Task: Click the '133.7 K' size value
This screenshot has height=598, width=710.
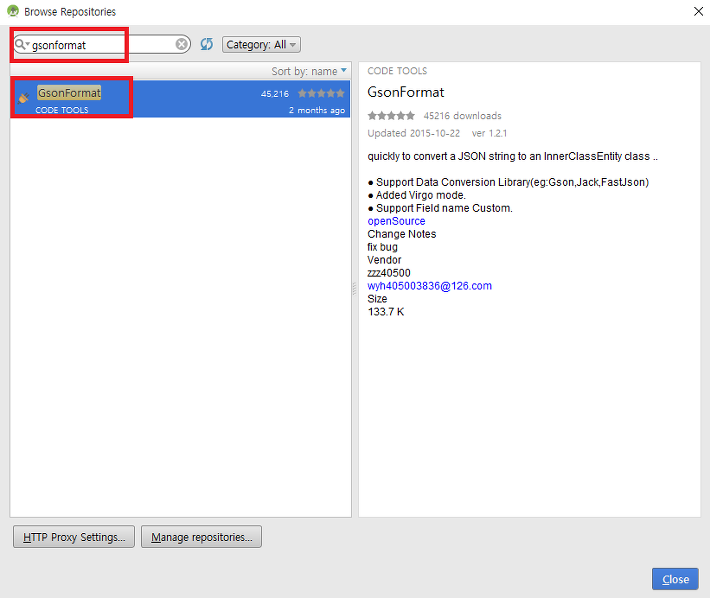Action: click(386, 312)
